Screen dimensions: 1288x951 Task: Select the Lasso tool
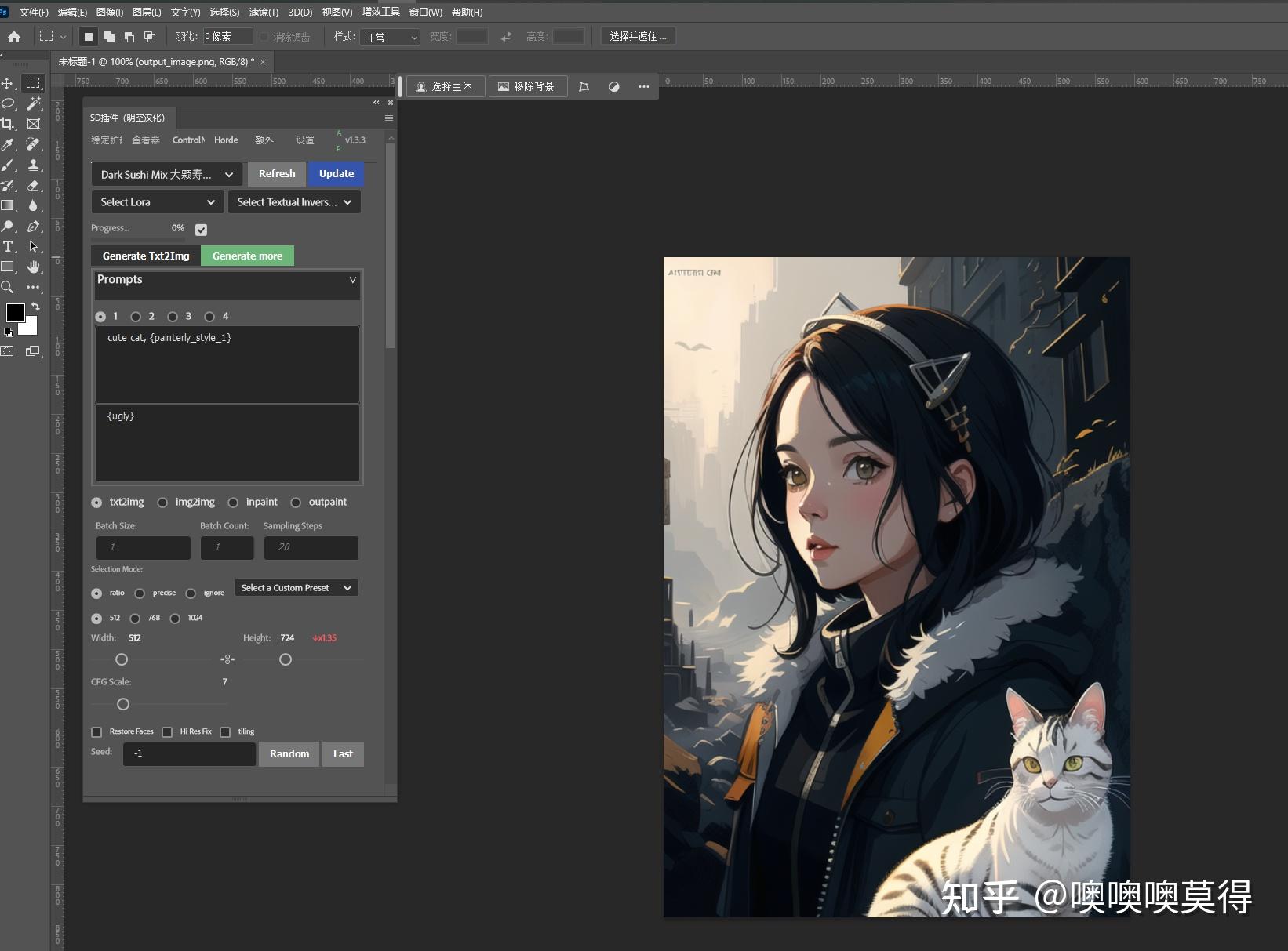pos(8,103)
